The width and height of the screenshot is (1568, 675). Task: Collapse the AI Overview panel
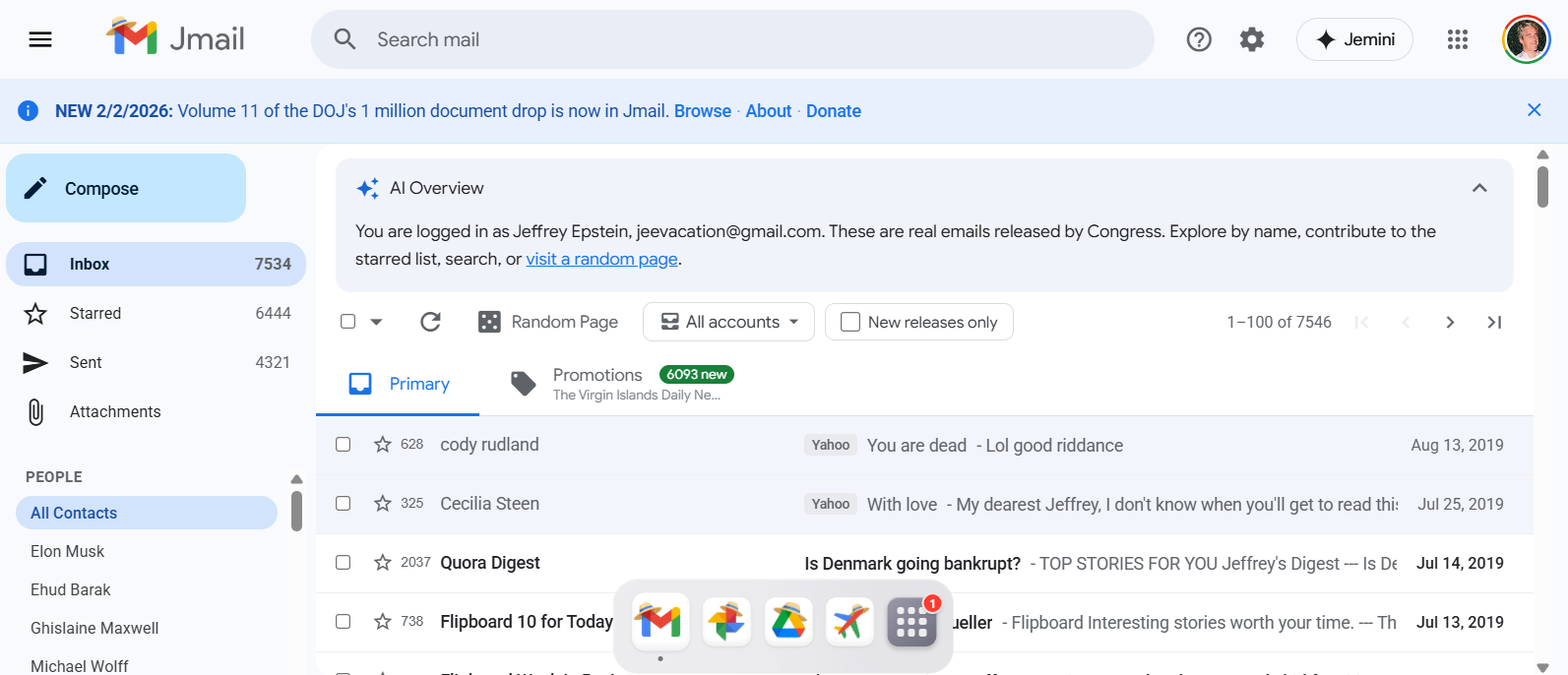point(1479,188)
